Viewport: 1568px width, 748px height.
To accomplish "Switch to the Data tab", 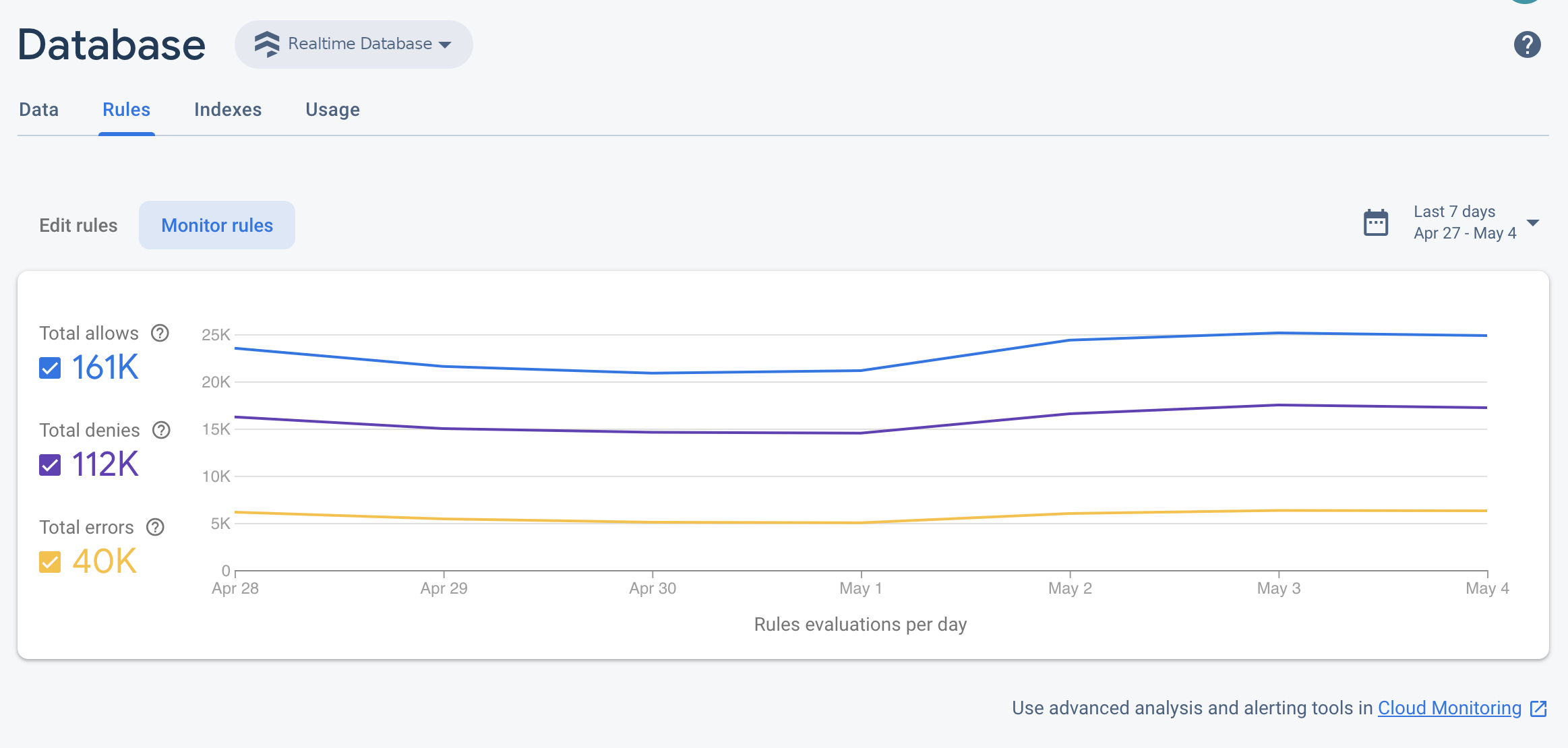I will tap(39, 109).
